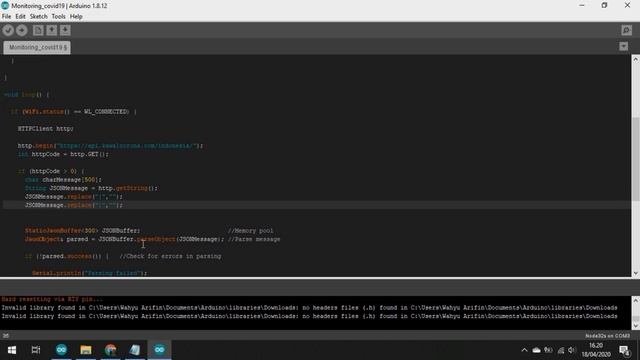
Task: Click the second 'Invalid library found' console line
Action: 309,316
